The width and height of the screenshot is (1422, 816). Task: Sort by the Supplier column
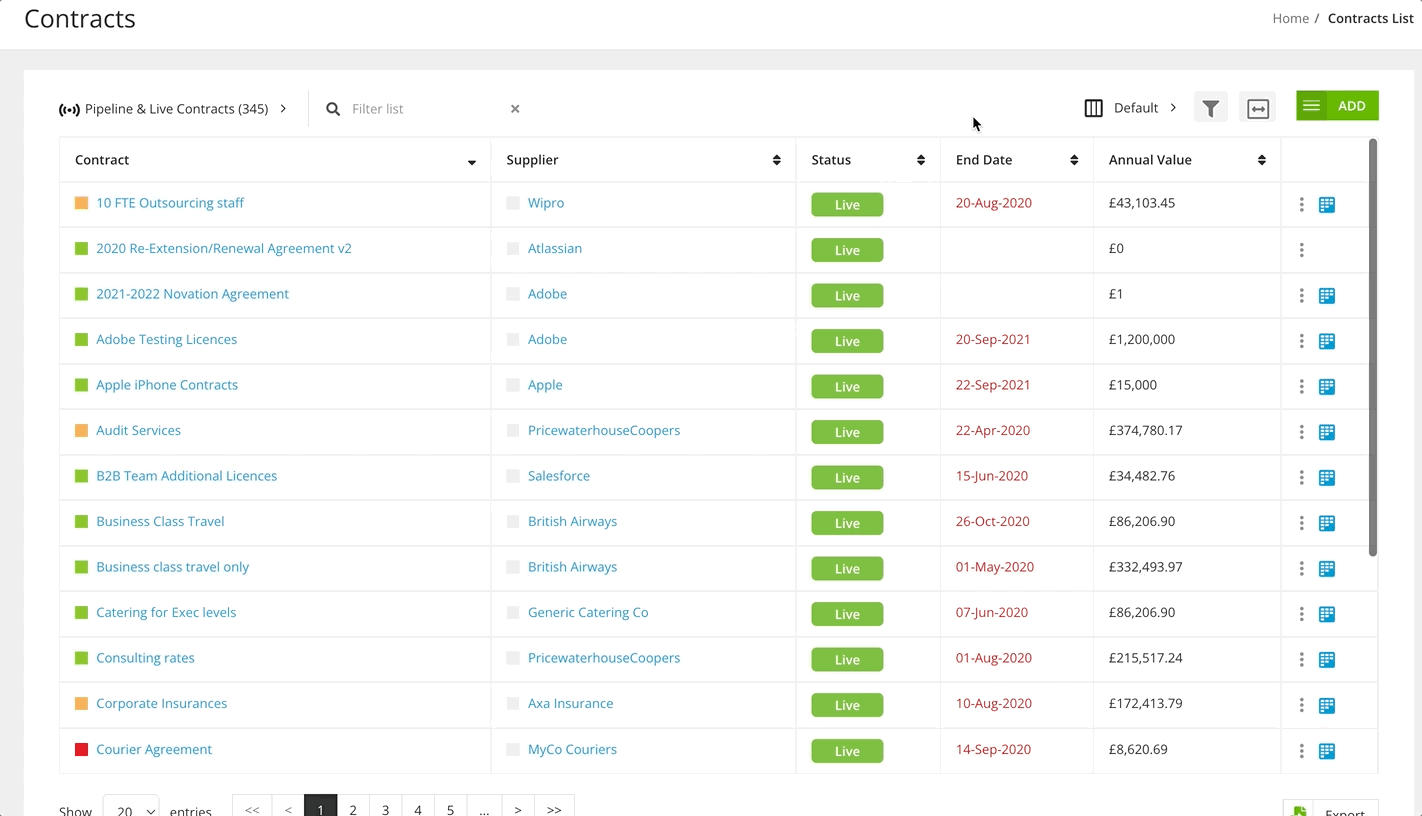[x=643, y=160]
